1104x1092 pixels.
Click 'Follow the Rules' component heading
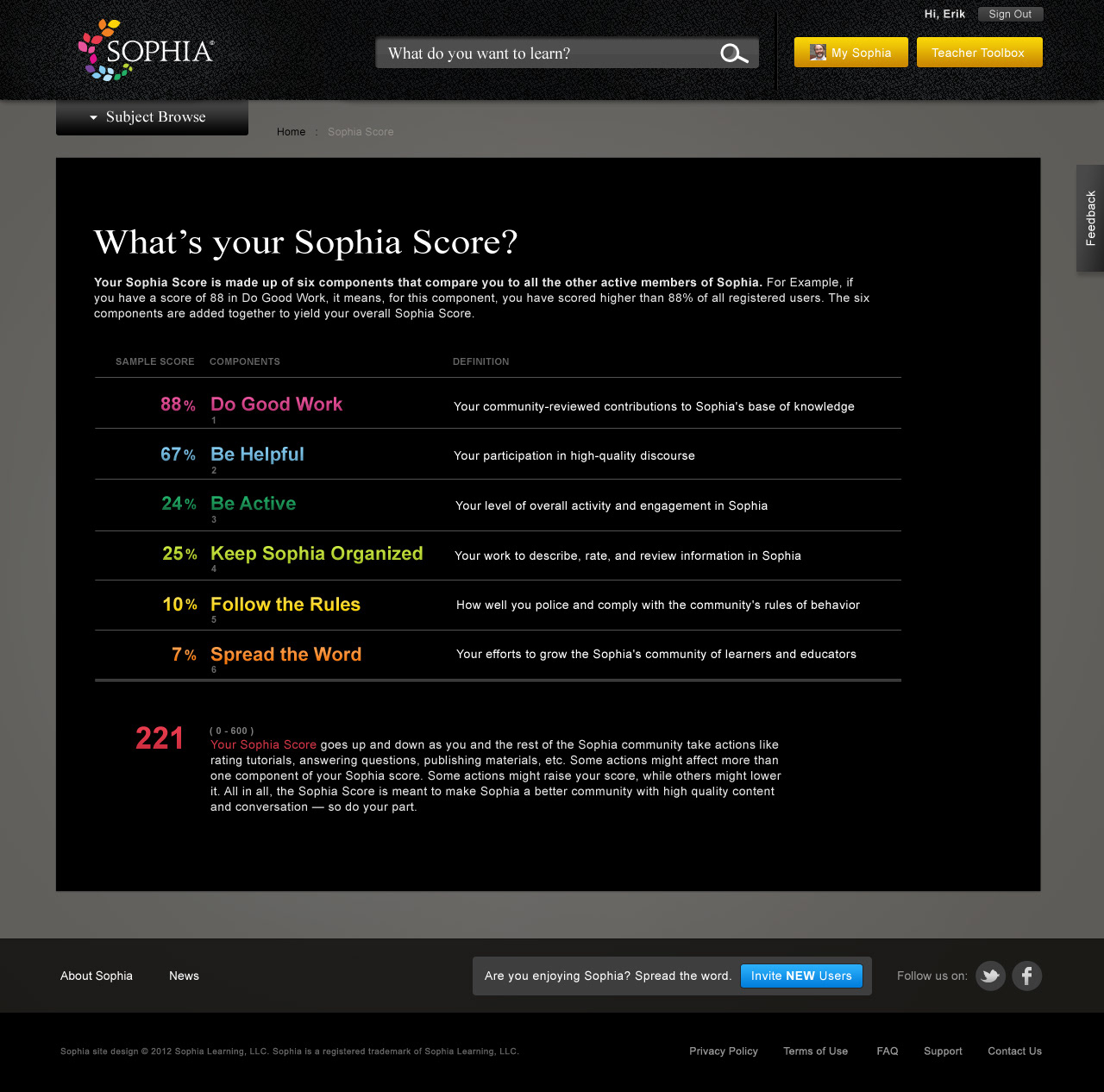pos(285,604)
